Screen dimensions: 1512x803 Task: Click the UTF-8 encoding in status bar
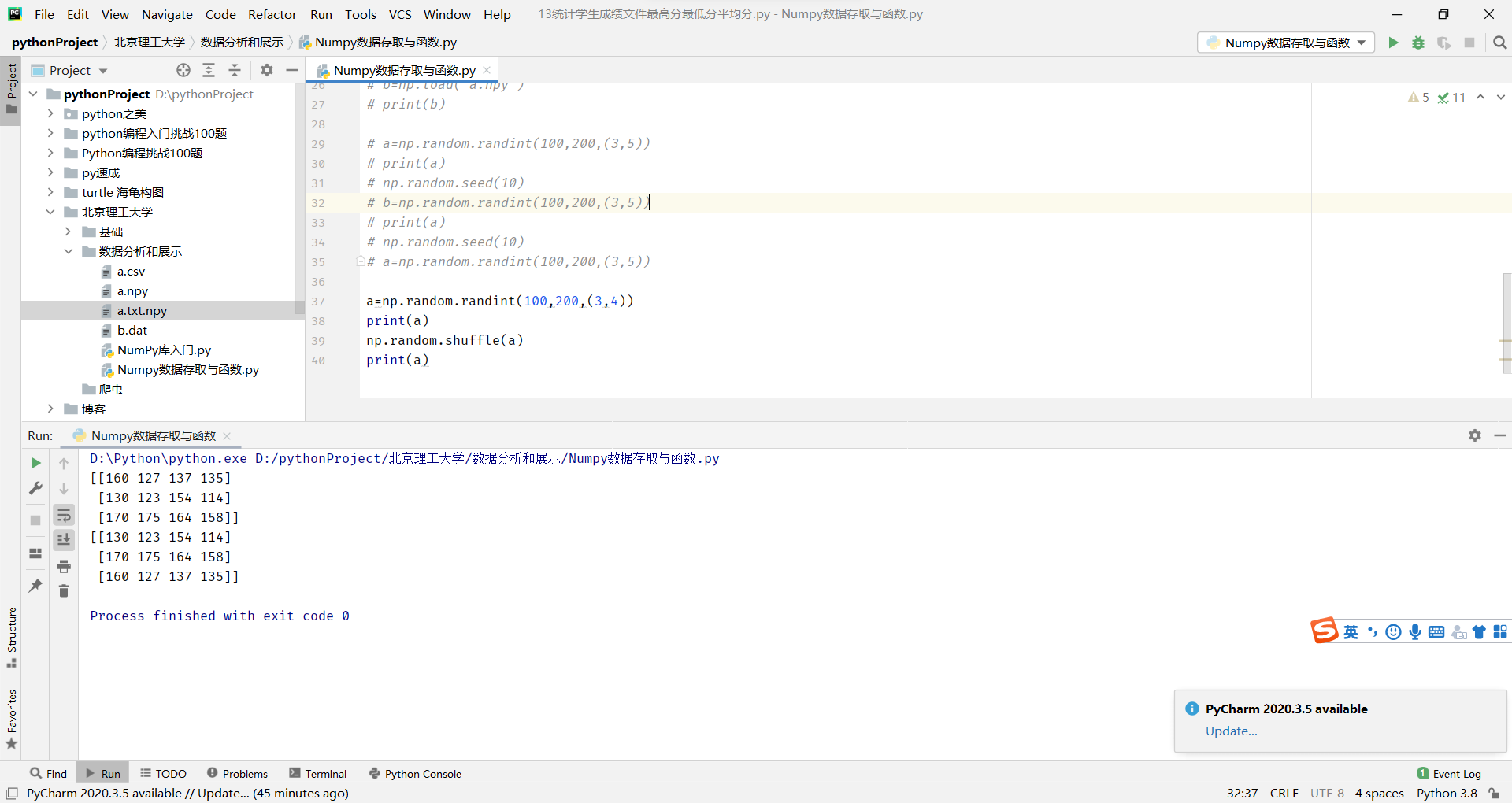(1327, 794)
